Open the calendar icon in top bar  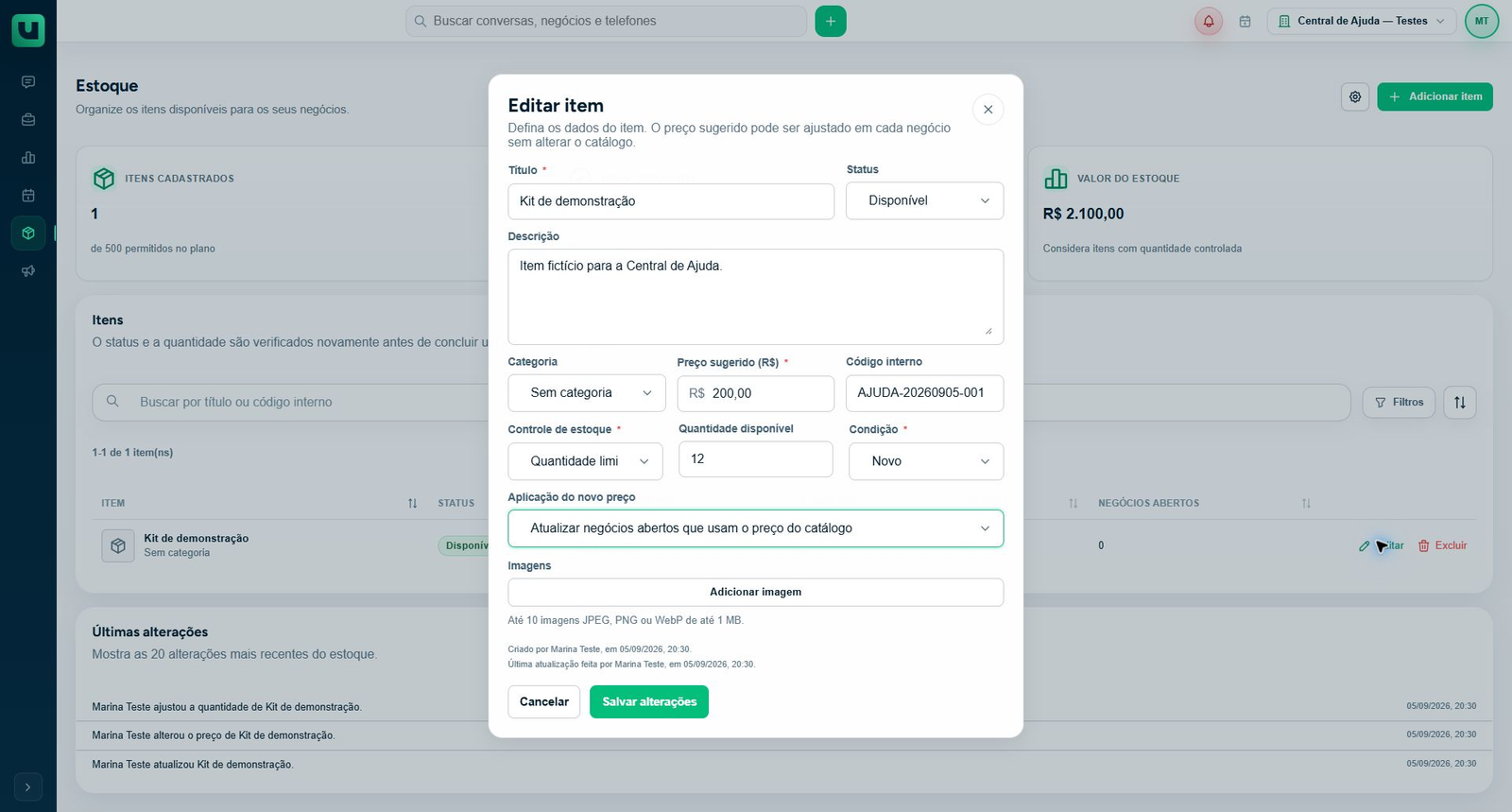pos(1246,21)
